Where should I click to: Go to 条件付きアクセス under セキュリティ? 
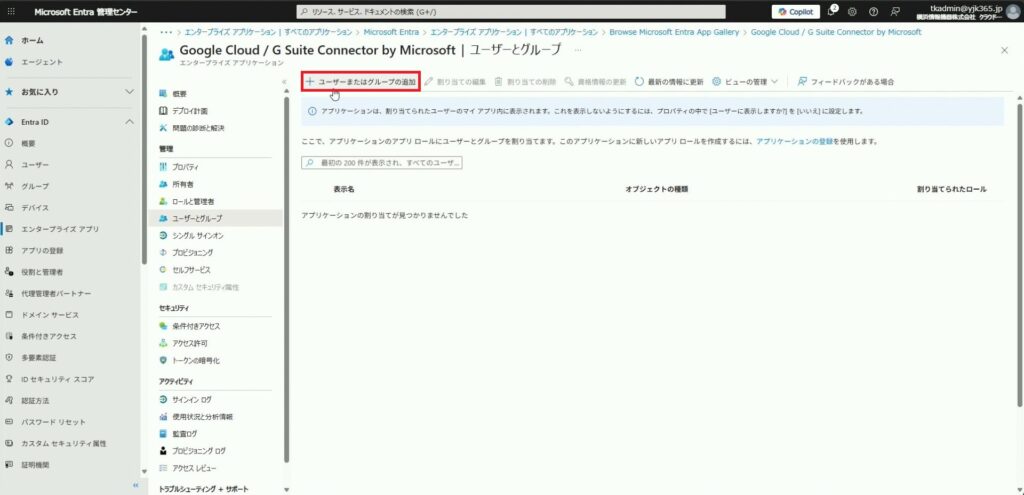click(x=195, y=326)
